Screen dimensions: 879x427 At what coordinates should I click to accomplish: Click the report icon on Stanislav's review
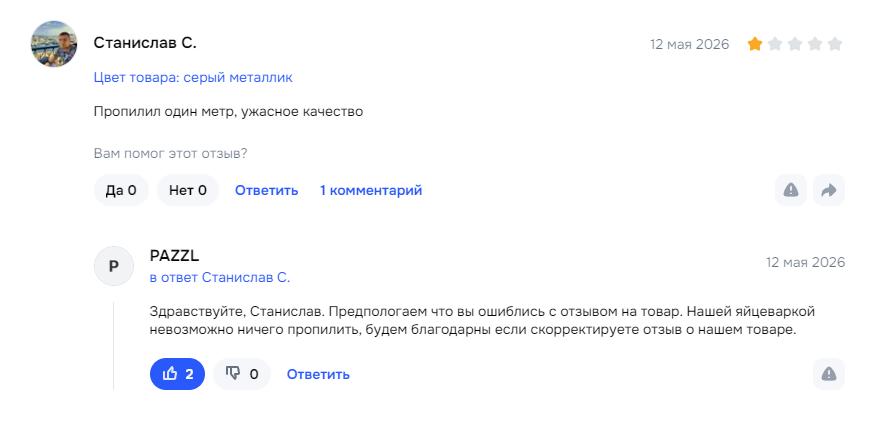pos(790,190)
